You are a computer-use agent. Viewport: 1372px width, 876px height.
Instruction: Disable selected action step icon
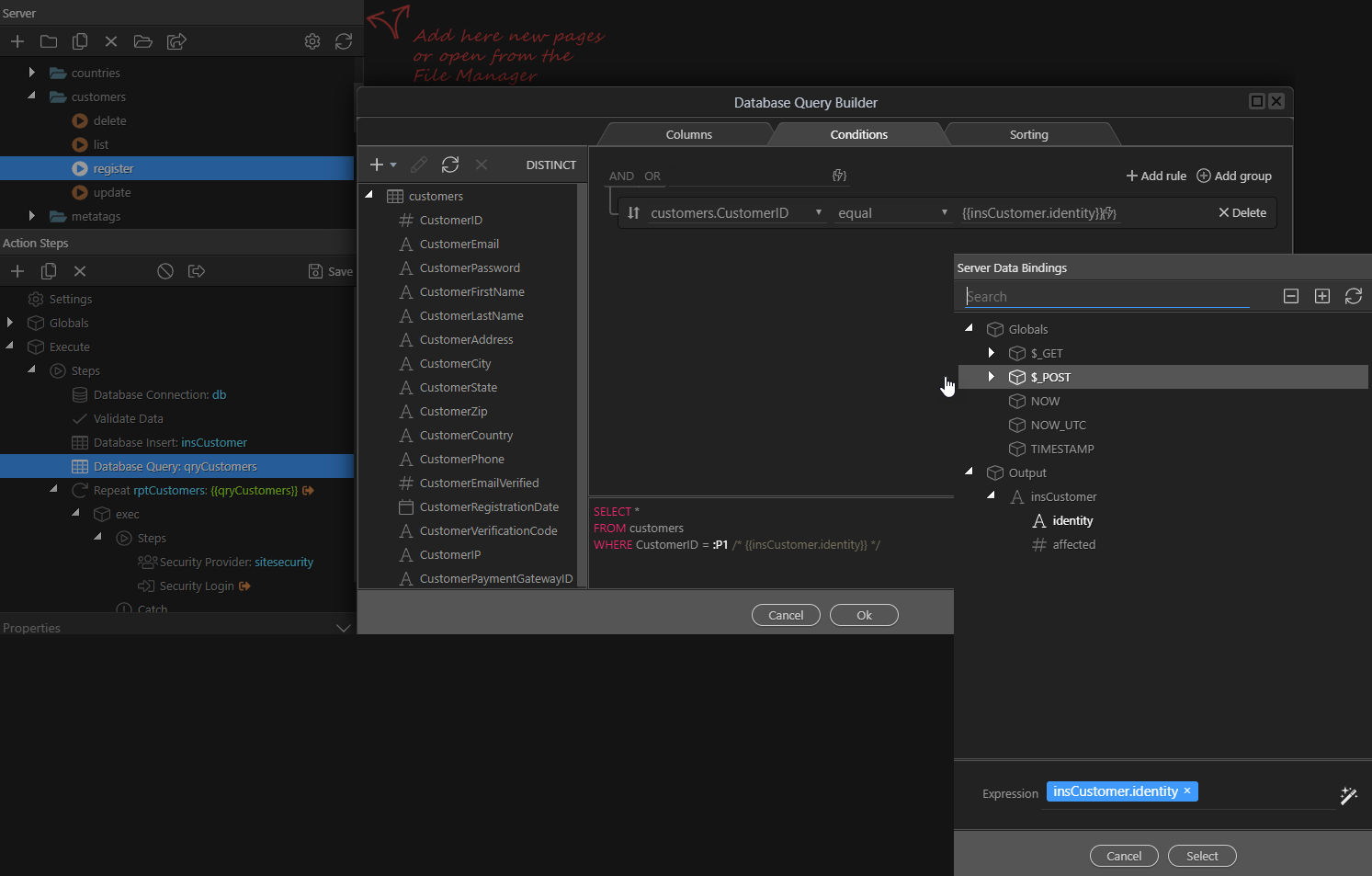coord(165,271)
